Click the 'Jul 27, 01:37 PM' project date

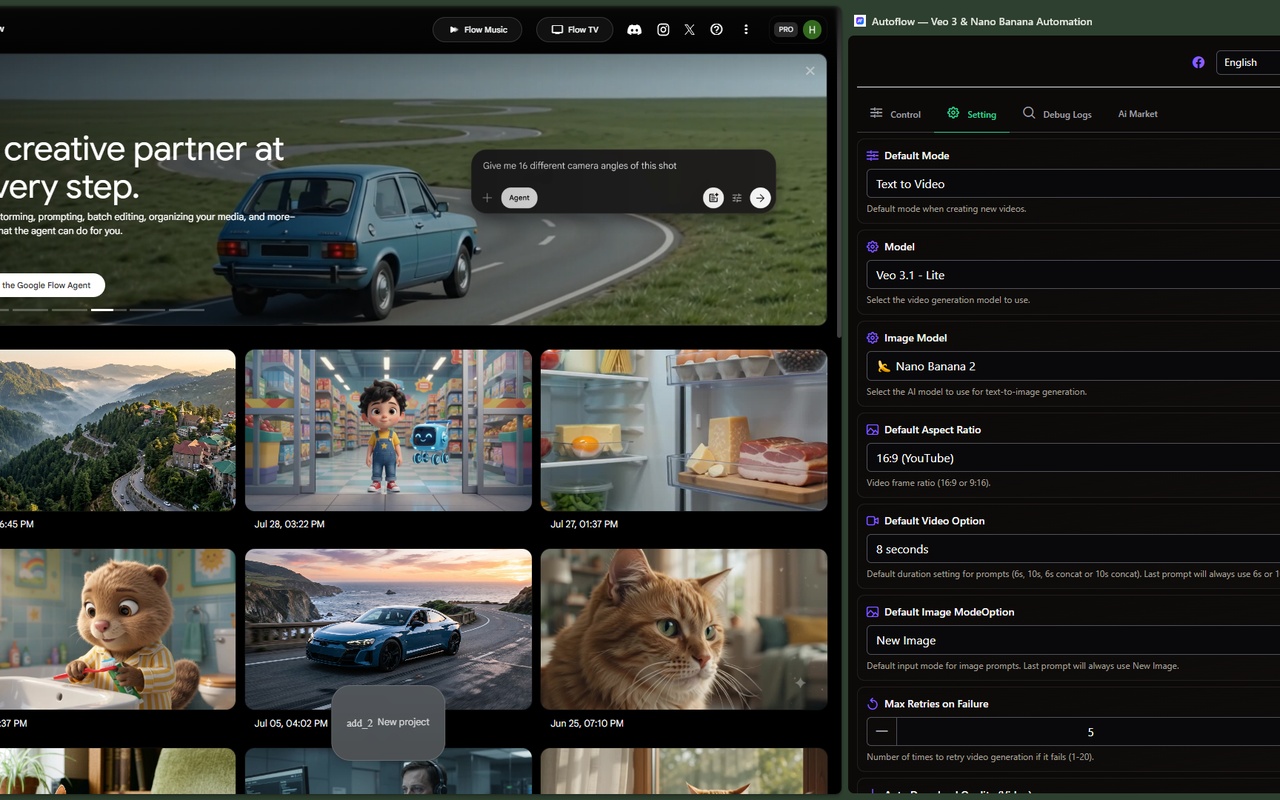pyautogui.click(x=584, y=524)
